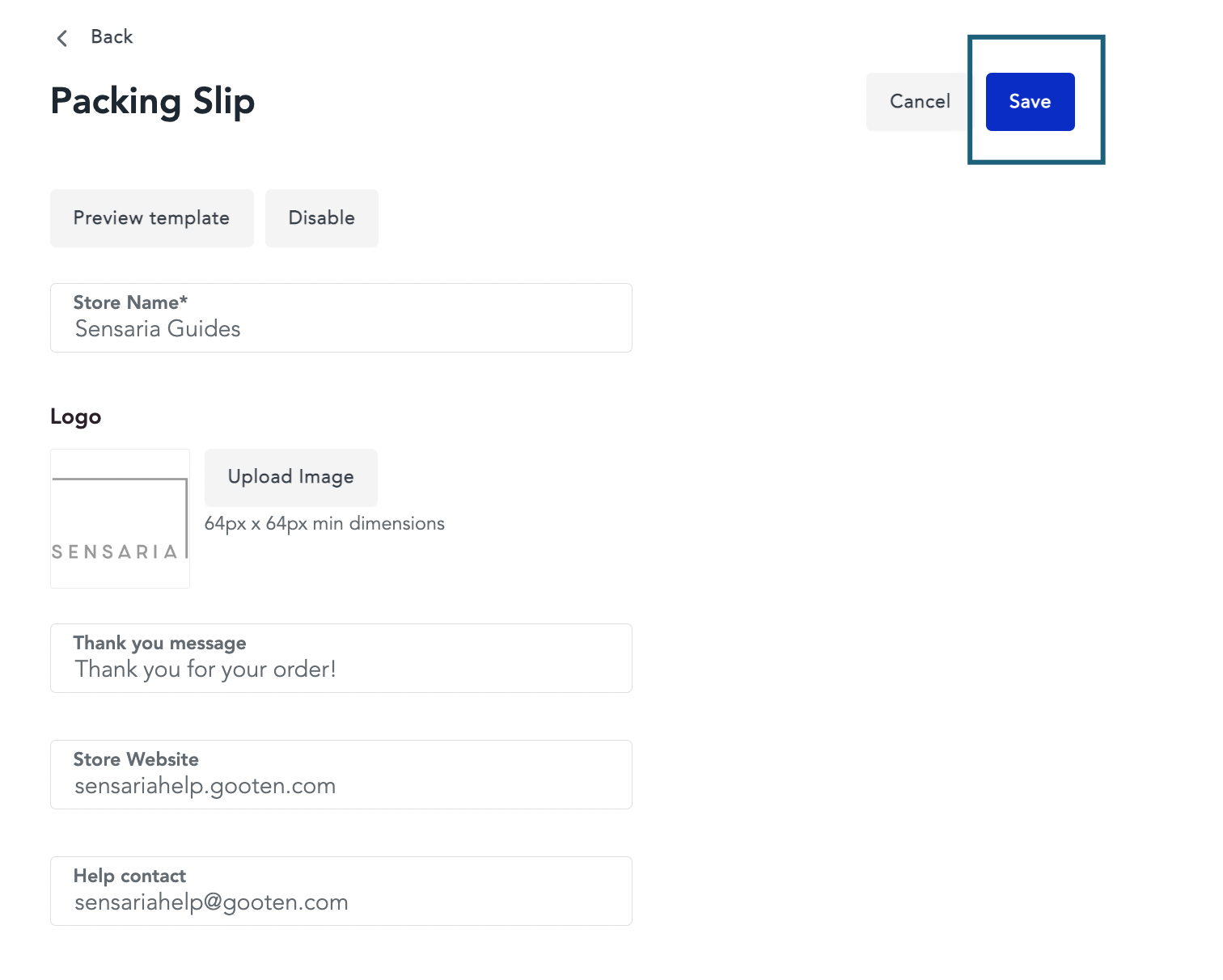
Task: Edit the Thank you message field
Action: (341, 658)
